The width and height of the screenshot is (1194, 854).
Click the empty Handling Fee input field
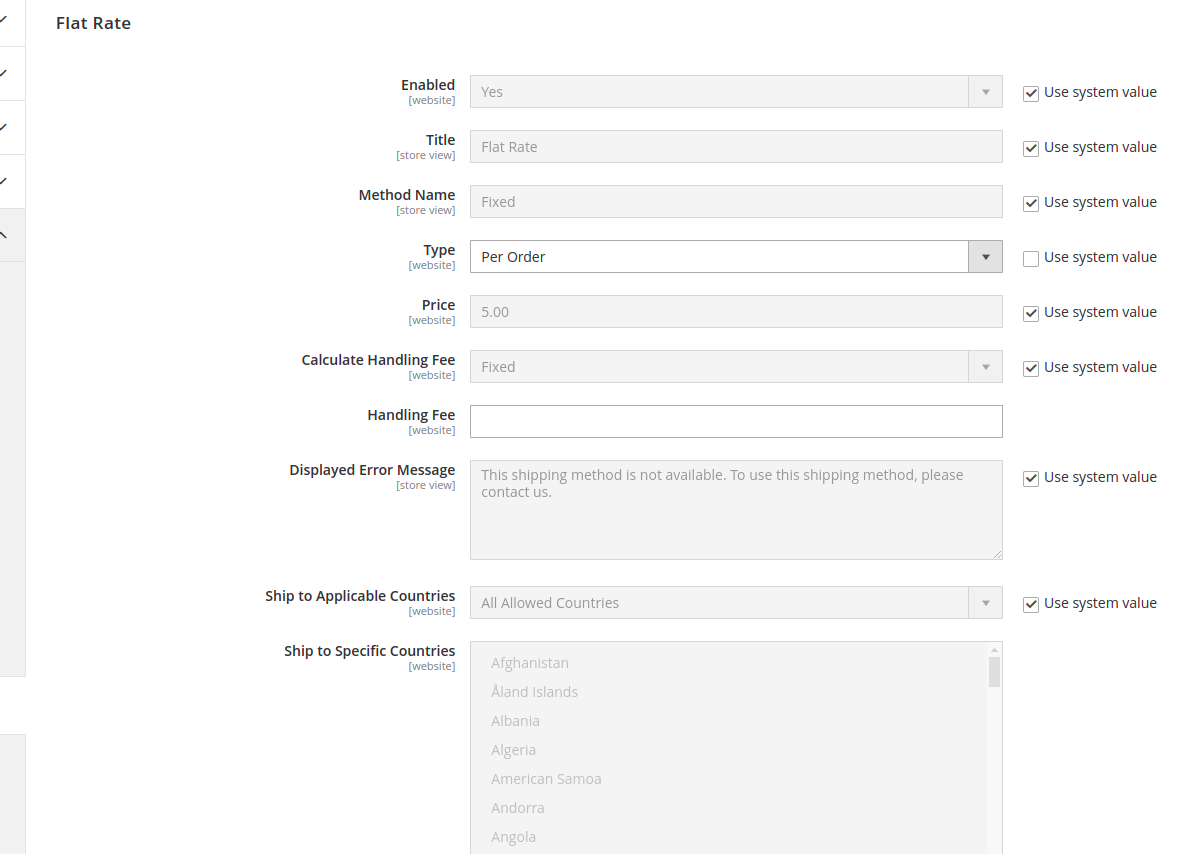736,421
